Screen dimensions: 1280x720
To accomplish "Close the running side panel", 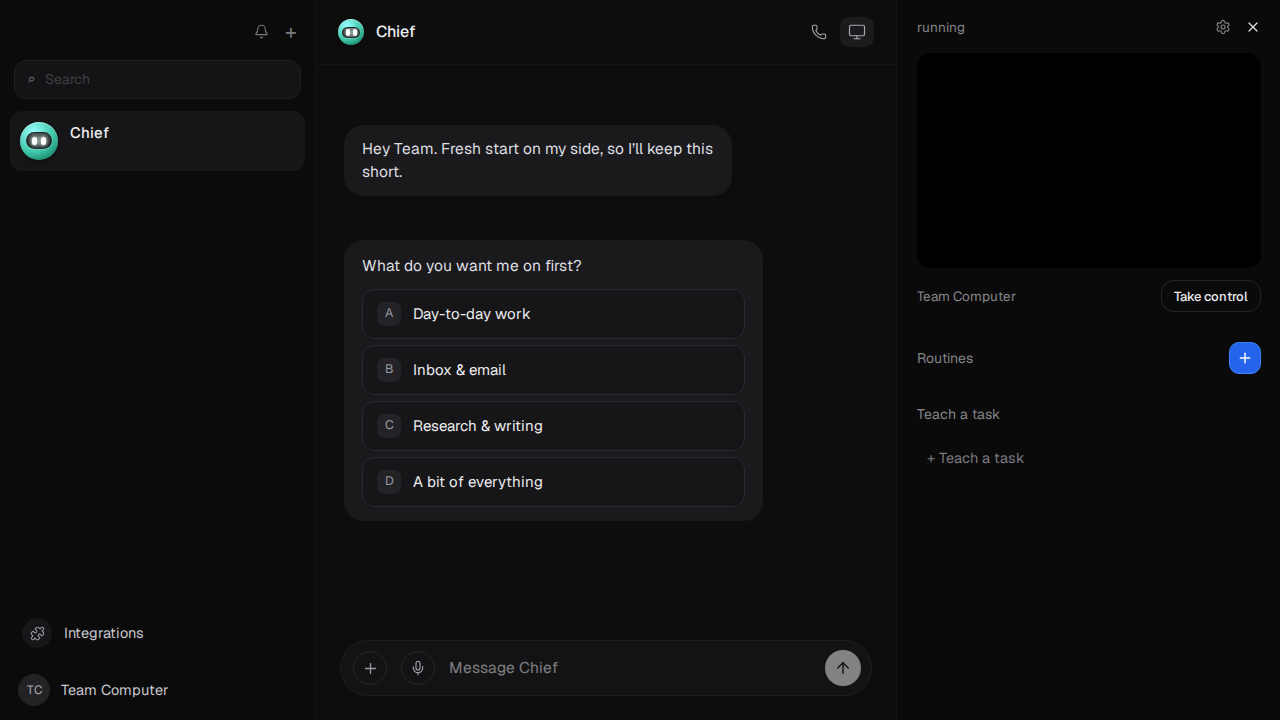I will [x=1253, y=27].
